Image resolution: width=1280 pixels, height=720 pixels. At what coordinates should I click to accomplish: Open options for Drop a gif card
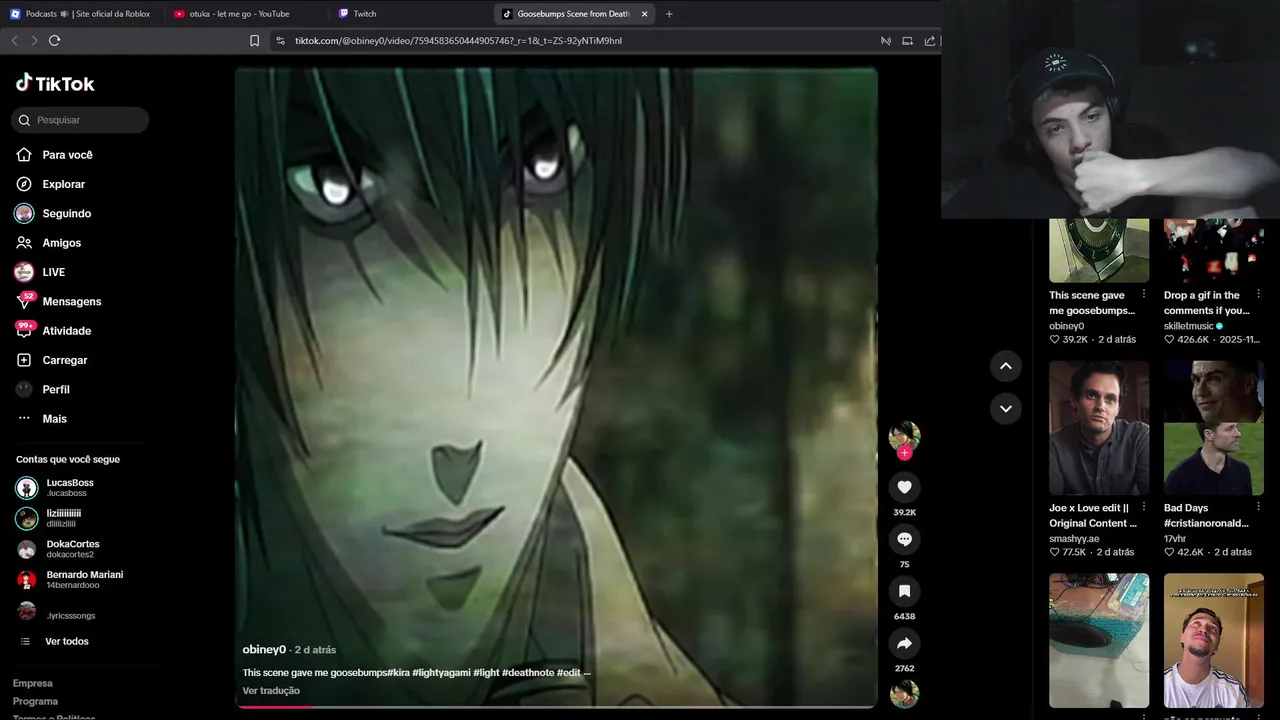coord(1258,294)
